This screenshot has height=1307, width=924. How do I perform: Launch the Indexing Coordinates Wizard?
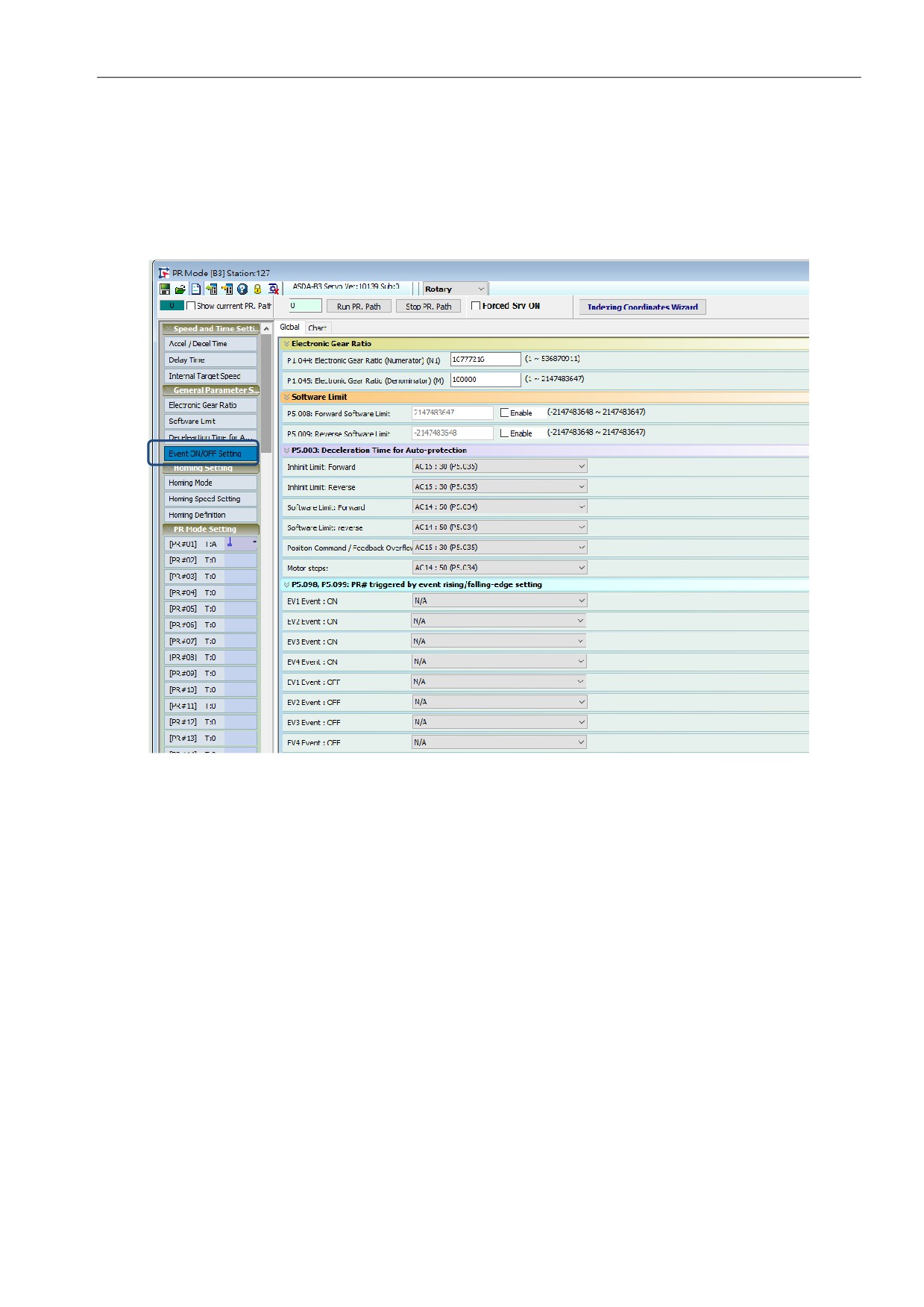coord(643,307)
